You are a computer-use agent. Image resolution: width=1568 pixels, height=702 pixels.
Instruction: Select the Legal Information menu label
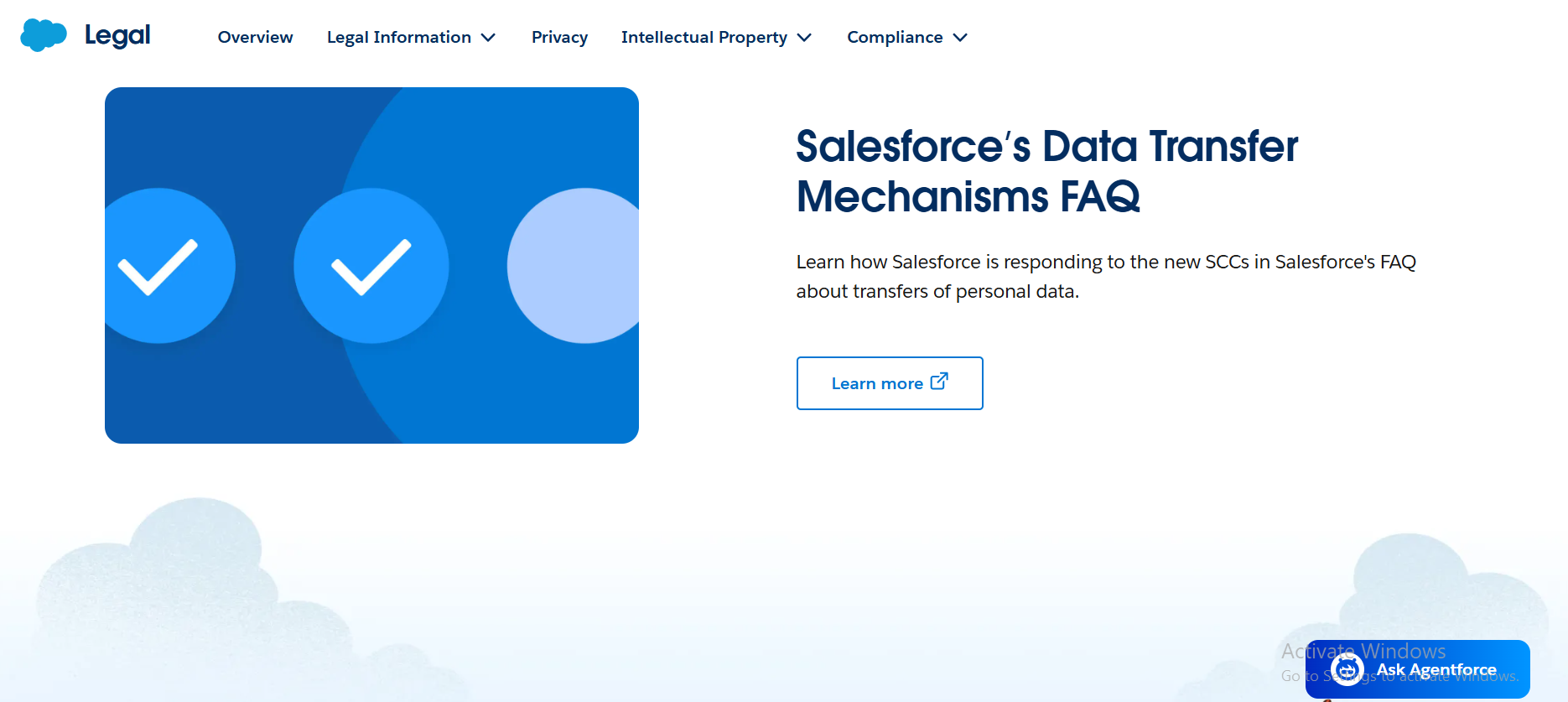398,38
